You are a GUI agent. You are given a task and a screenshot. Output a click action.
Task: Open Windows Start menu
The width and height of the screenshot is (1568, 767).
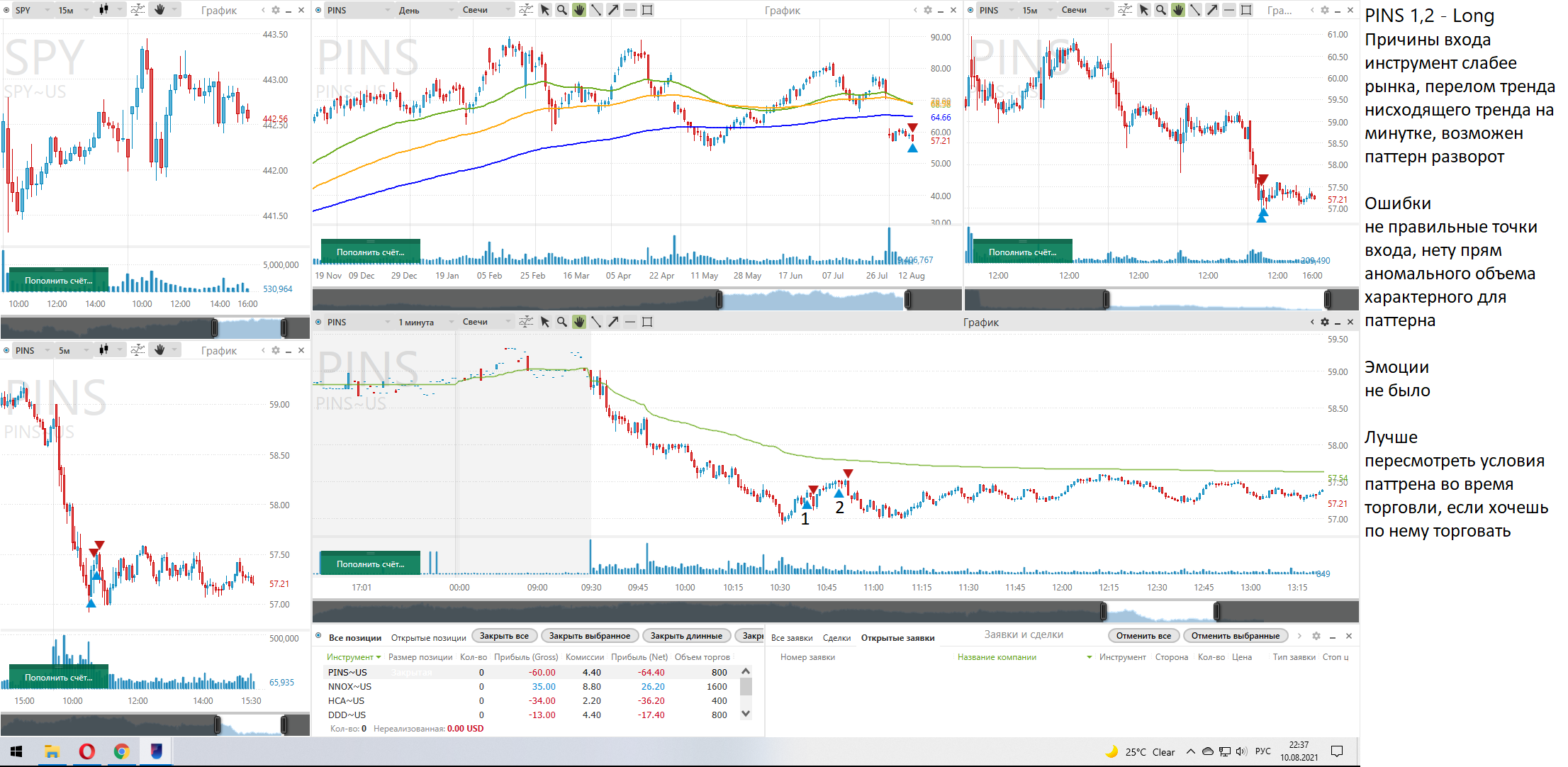click(x=16, y=751)
